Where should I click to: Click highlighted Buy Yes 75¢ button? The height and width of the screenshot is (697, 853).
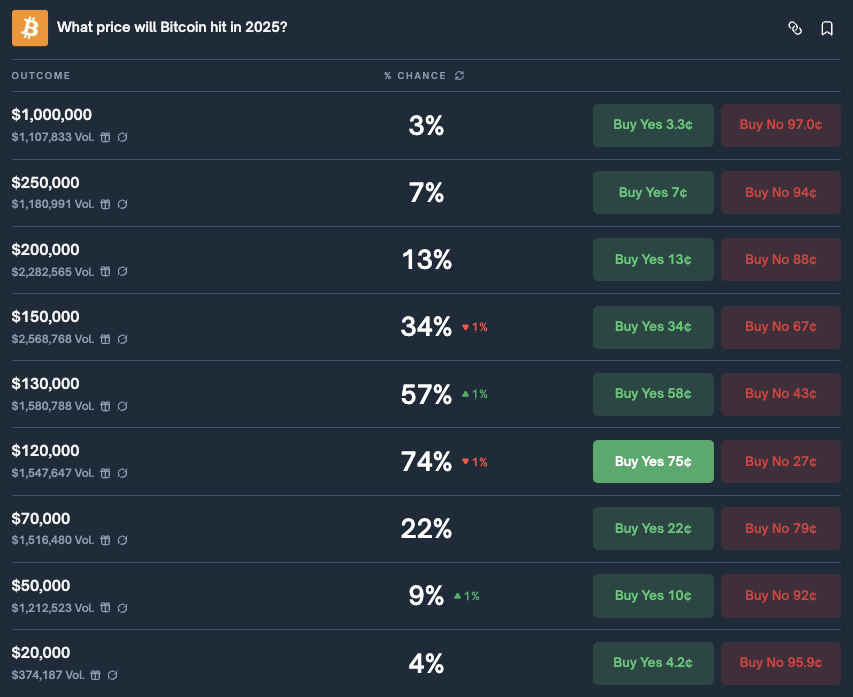click(653, 461)
